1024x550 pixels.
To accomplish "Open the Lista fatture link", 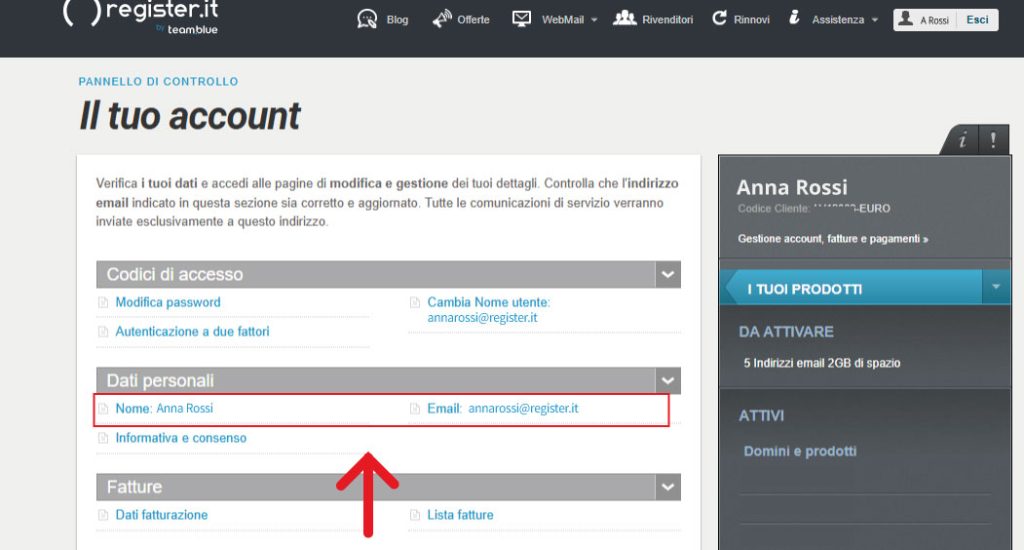I will coord(460,515).
